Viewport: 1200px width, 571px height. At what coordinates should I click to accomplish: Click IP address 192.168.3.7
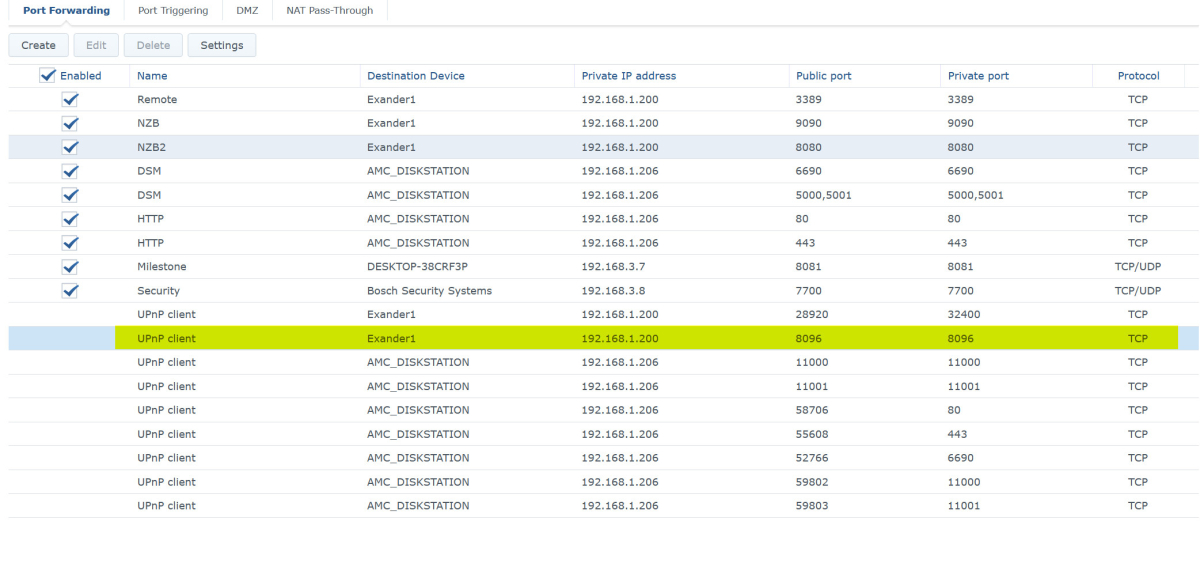(x=616, y=267)
